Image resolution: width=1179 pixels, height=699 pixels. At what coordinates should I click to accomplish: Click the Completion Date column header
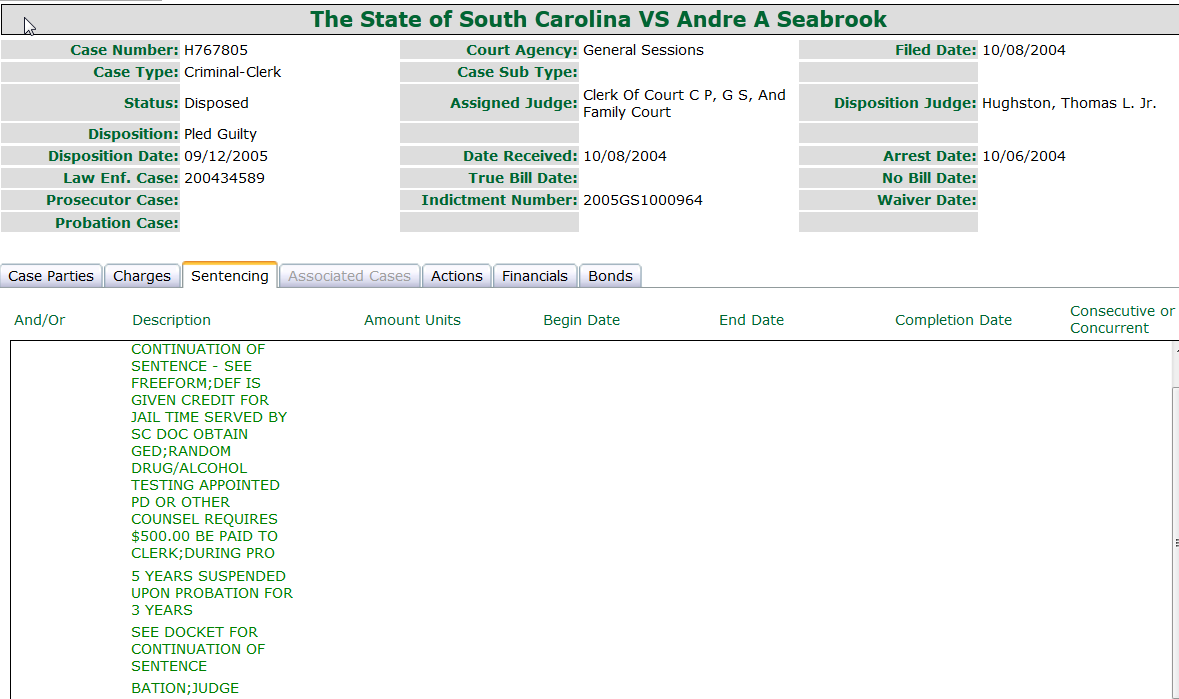(953, 320)
